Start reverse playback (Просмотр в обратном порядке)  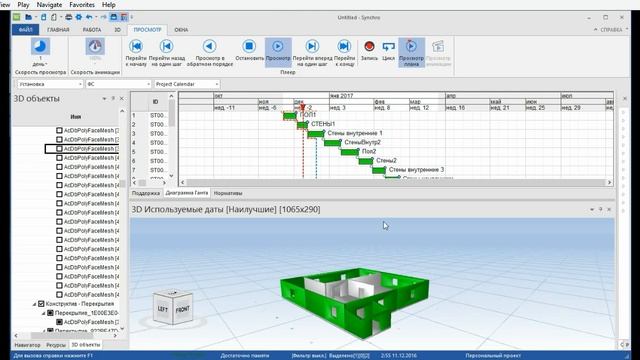coord(209,46)
